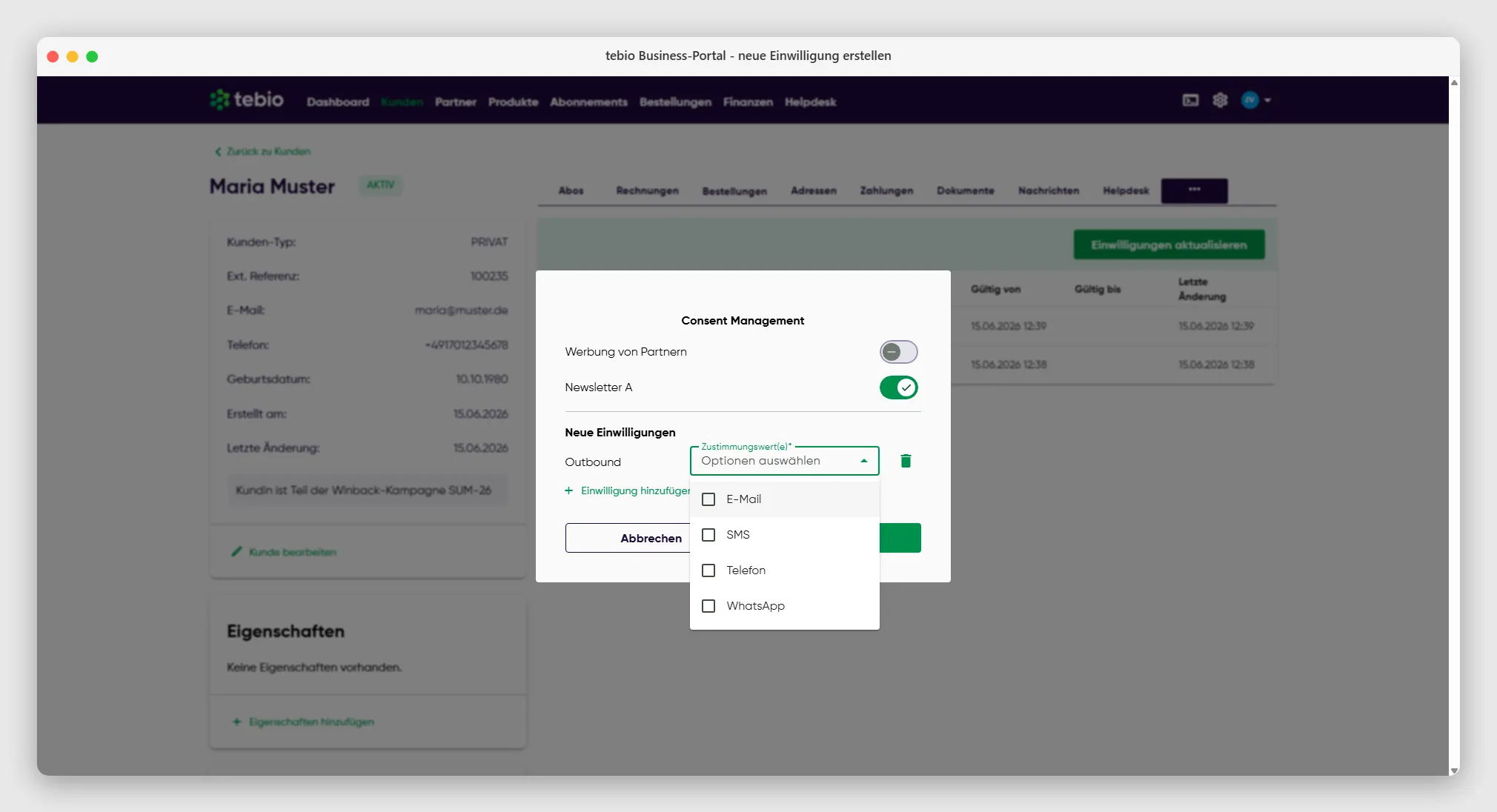Switch to the Rechnungen tab

coord(647,190)
